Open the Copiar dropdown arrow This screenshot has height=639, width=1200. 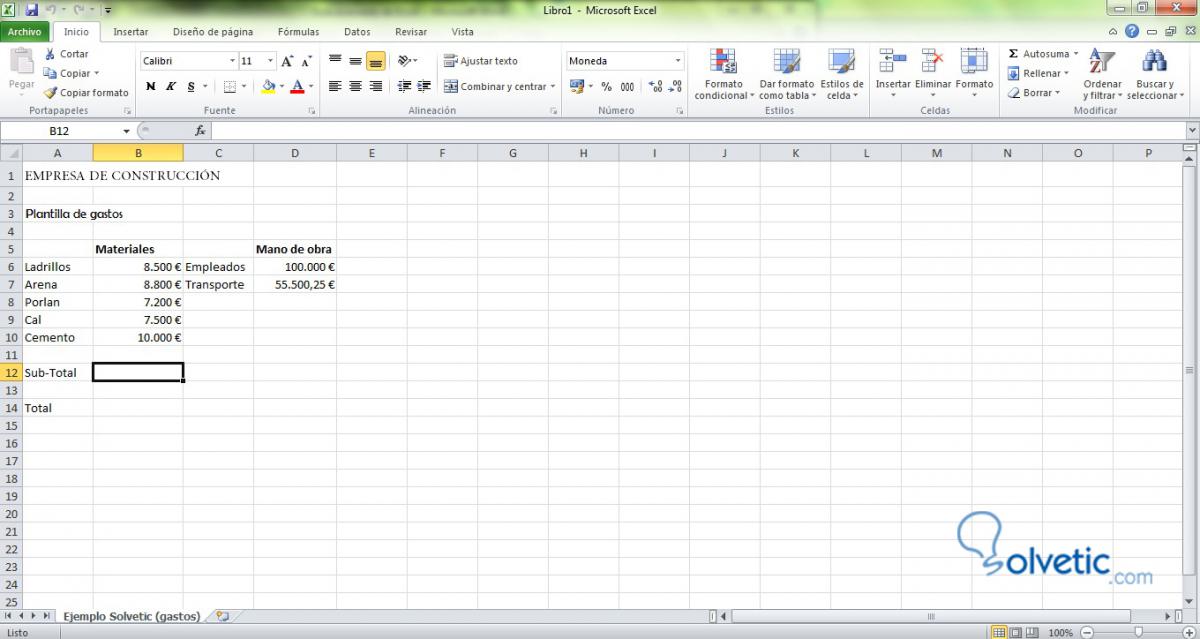click(97, 73)
